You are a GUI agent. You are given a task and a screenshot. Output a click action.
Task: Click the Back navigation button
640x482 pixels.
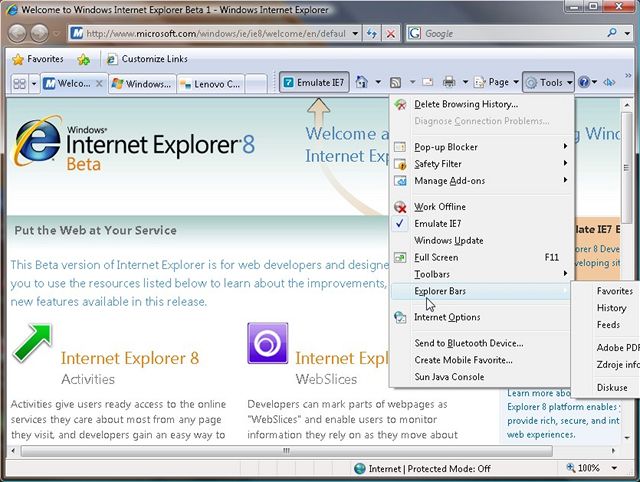click(x=17, y=33)
